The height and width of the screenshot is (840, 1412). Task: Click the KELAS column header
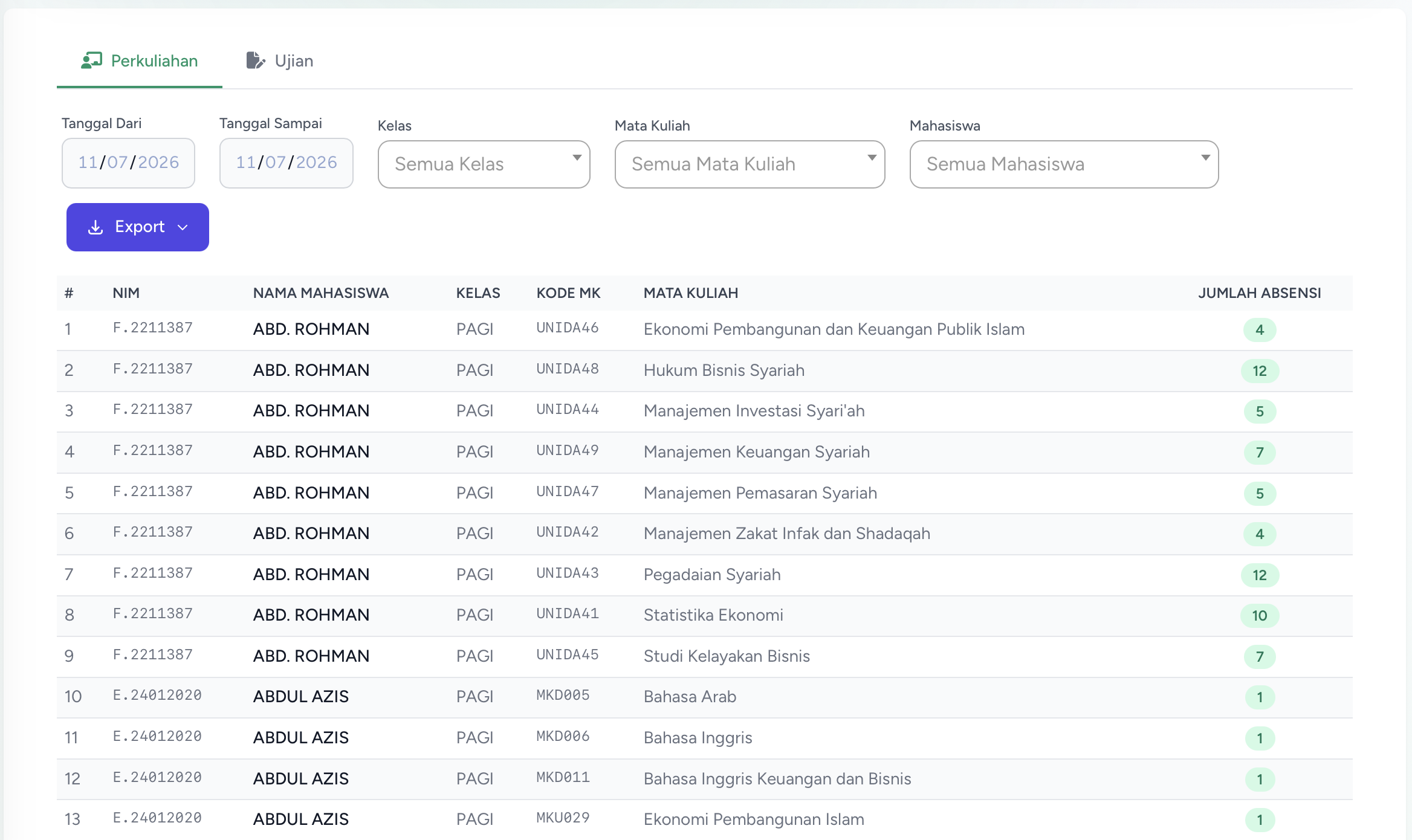478,293
